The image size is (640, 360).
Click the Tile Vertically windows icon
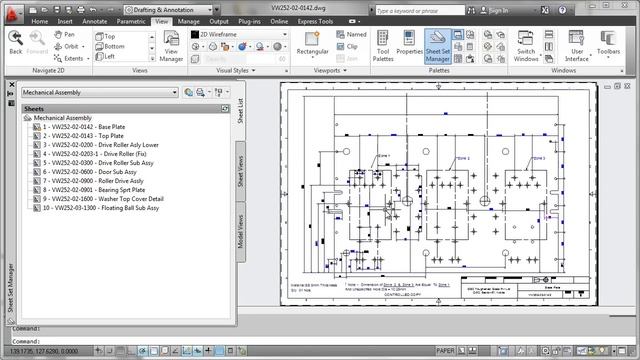pyautogui.click(x=549, y=47)
